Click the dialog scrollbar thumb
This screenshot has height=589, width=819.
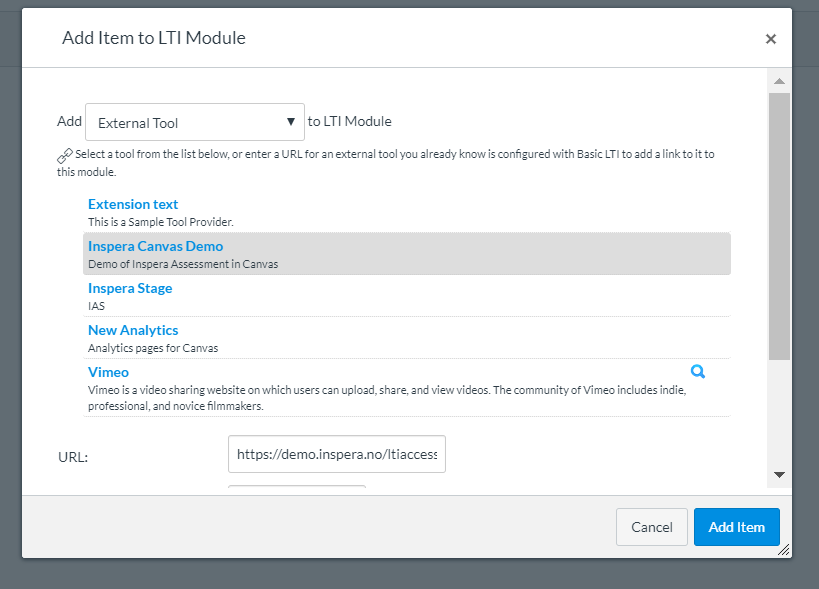[x=779, y=227]
